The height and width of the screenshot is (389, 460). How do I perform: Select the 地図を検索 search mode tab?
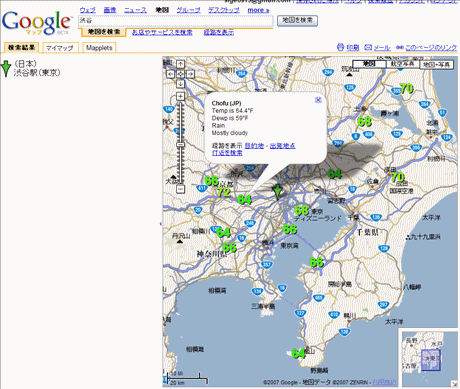[104, 32]
